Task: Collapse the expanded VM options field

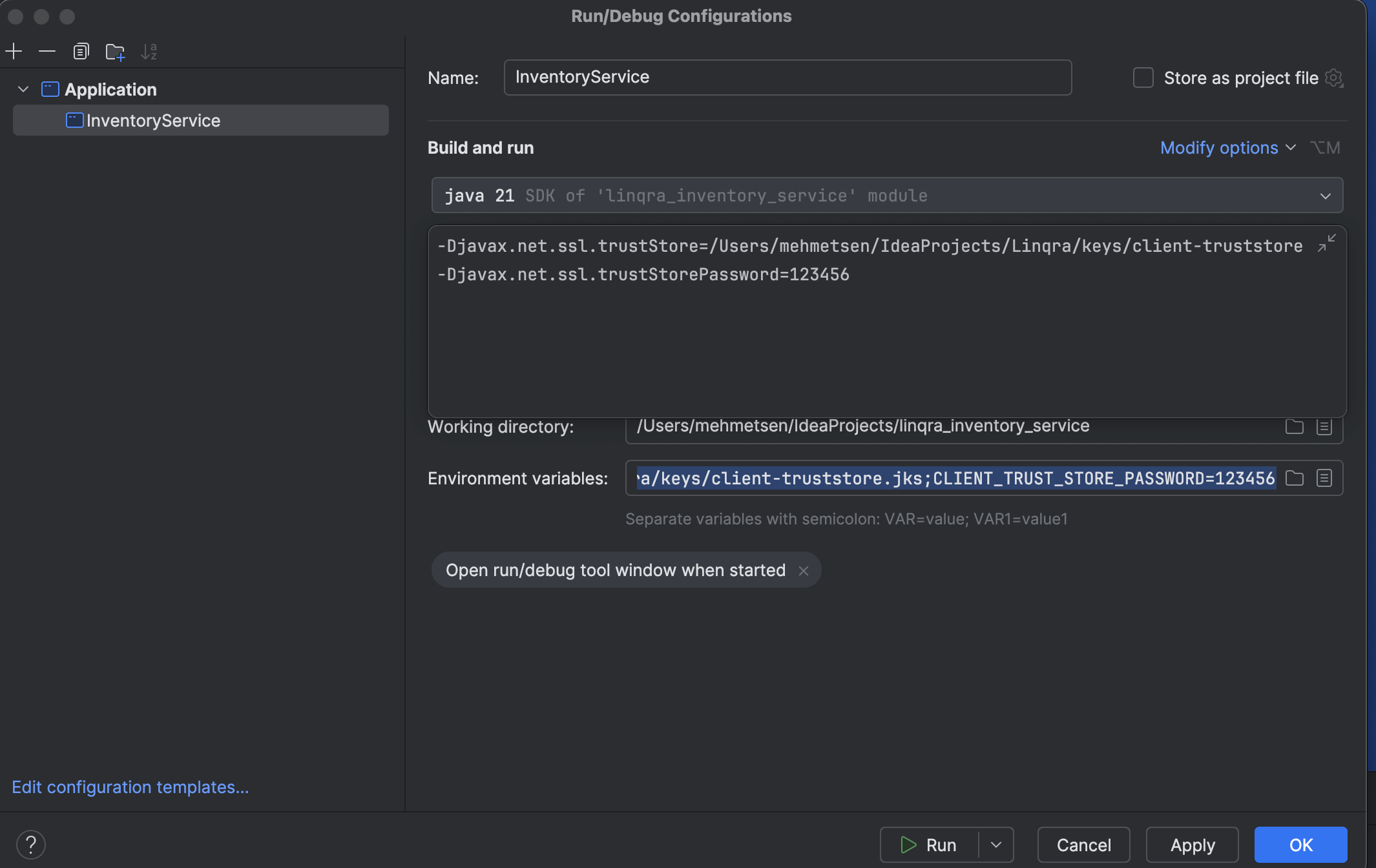Action: (1326, 243)
